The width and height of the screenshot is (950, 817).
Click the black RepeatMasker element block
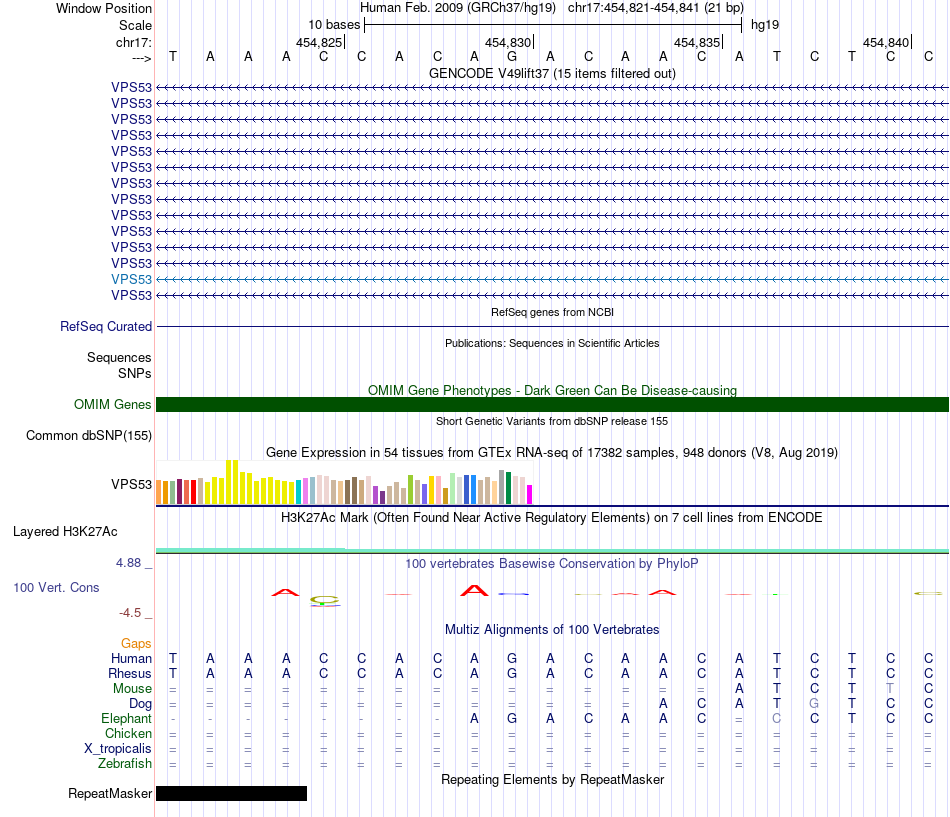(x=231, y=793)
